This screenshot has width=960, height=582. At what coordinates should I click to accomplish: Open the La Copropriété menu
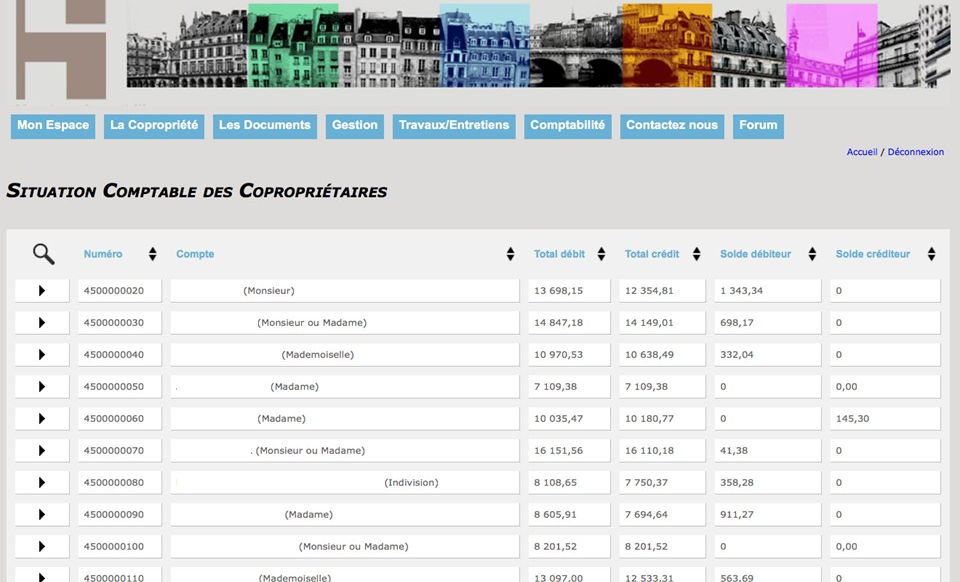click(x=154, y=126)
